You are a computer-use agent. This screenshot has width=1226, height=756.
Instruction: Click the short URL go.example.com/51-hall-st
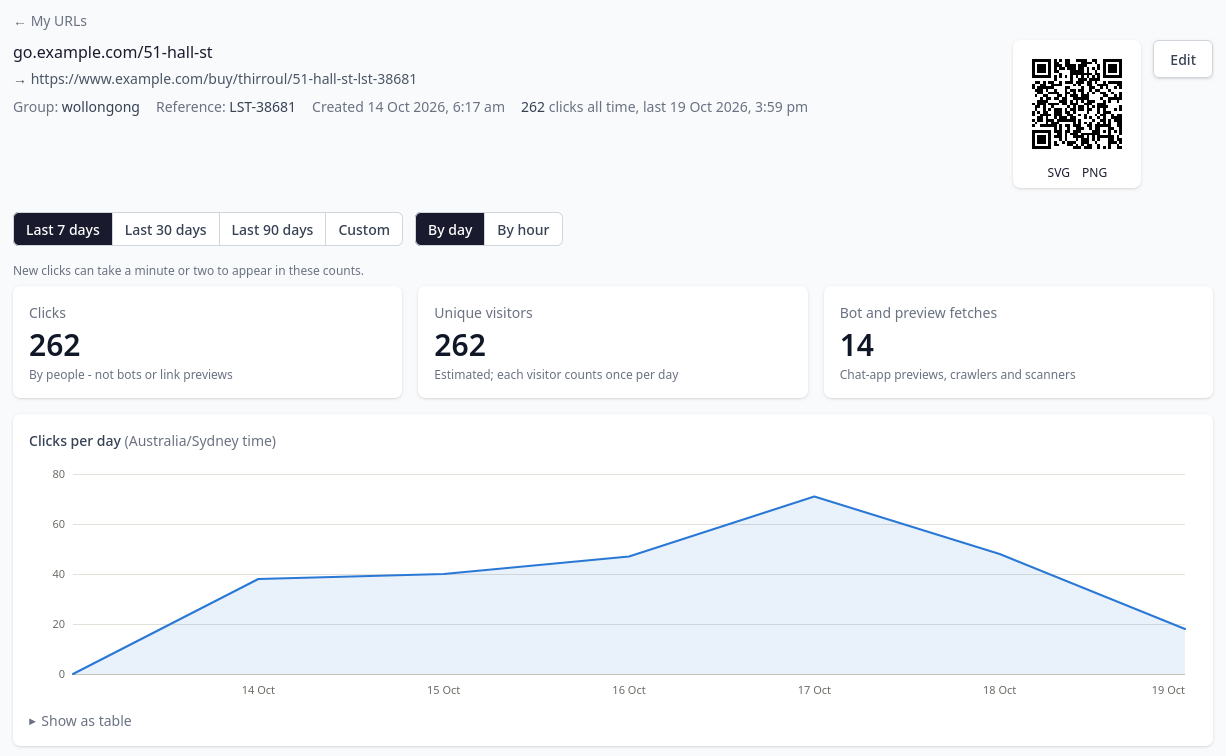pyautogui.click(x=113, y=52)
